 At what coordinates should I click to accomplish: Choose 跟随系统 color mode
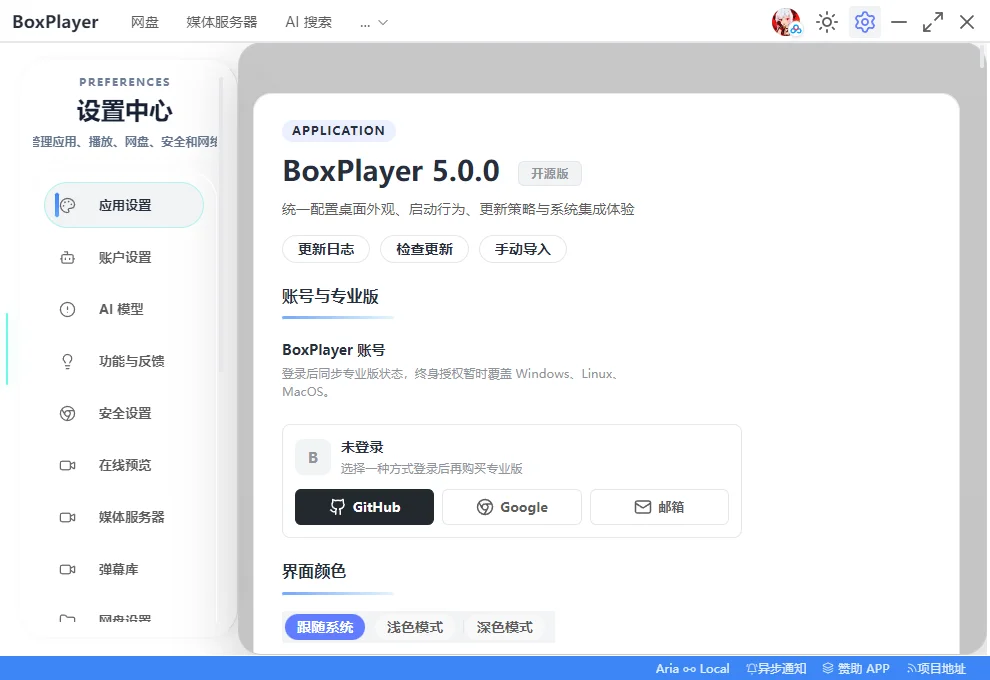tap(325, 627)
